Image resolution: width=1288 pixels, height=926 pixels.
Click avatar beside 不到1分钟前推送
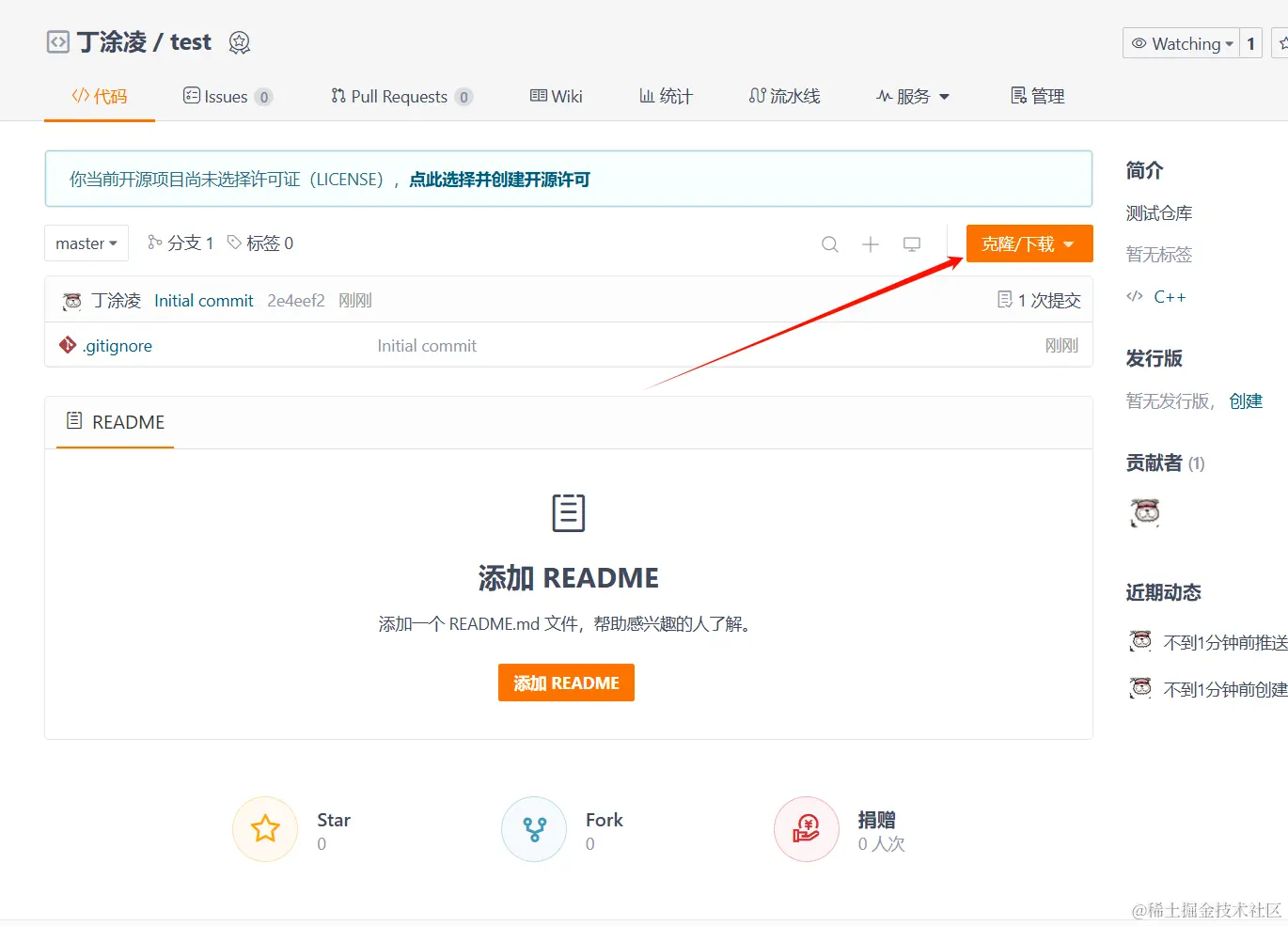tap(1140, 642)
